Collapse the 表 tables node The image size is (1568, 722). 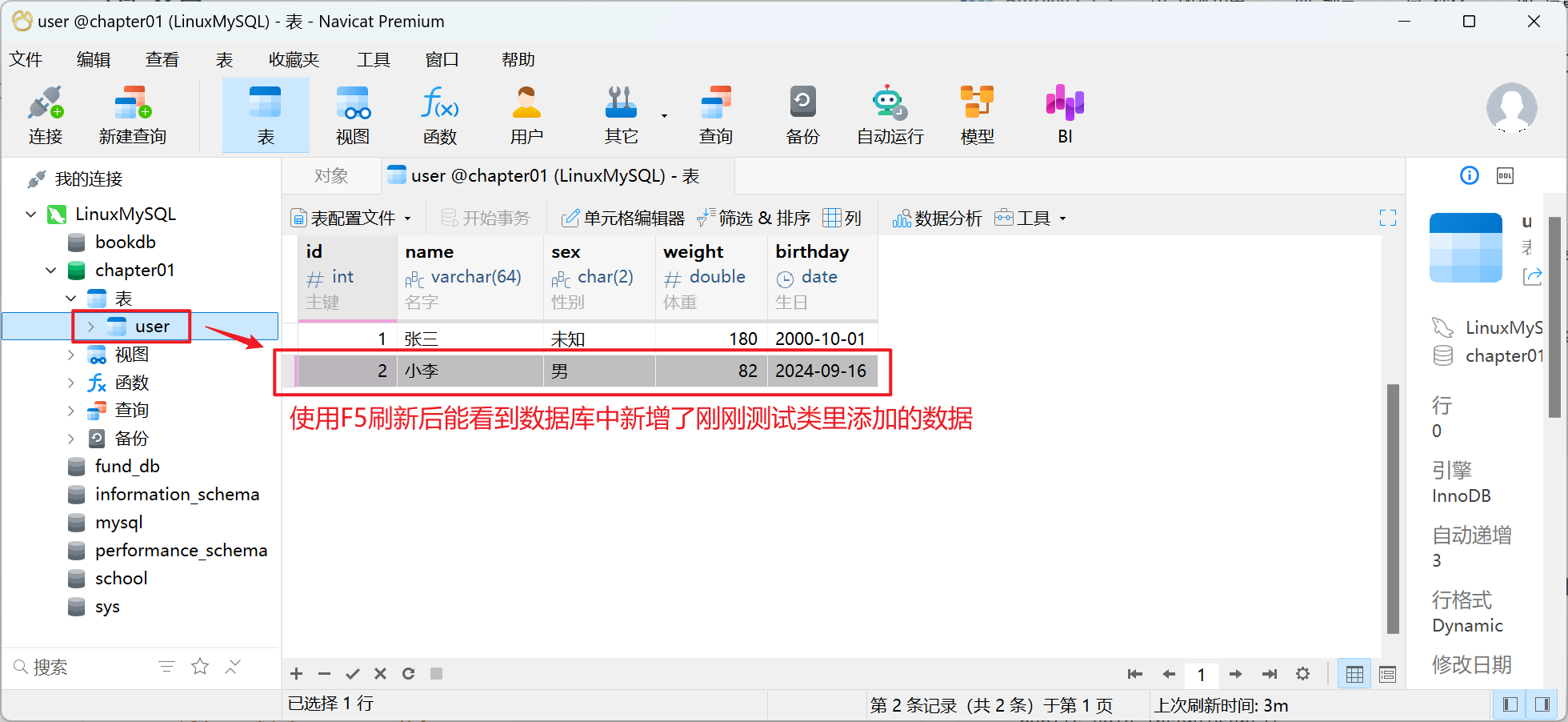pos(71,299)
